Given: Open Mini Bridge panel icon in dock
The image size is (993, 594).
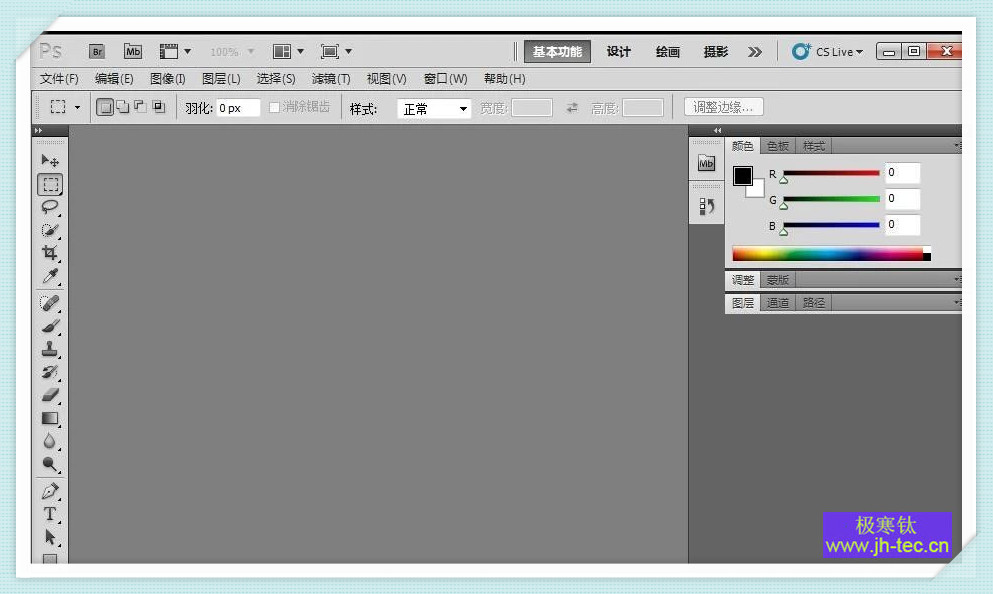Looking at the screenshot, I should coord(706,163).
